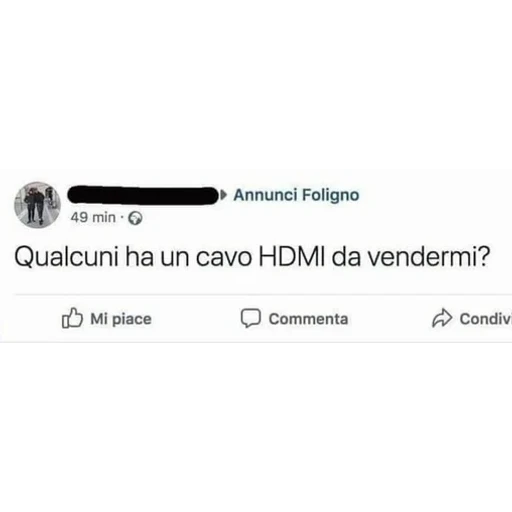
Task: Click the curved share arrow icon
Action: pos(442,318)
